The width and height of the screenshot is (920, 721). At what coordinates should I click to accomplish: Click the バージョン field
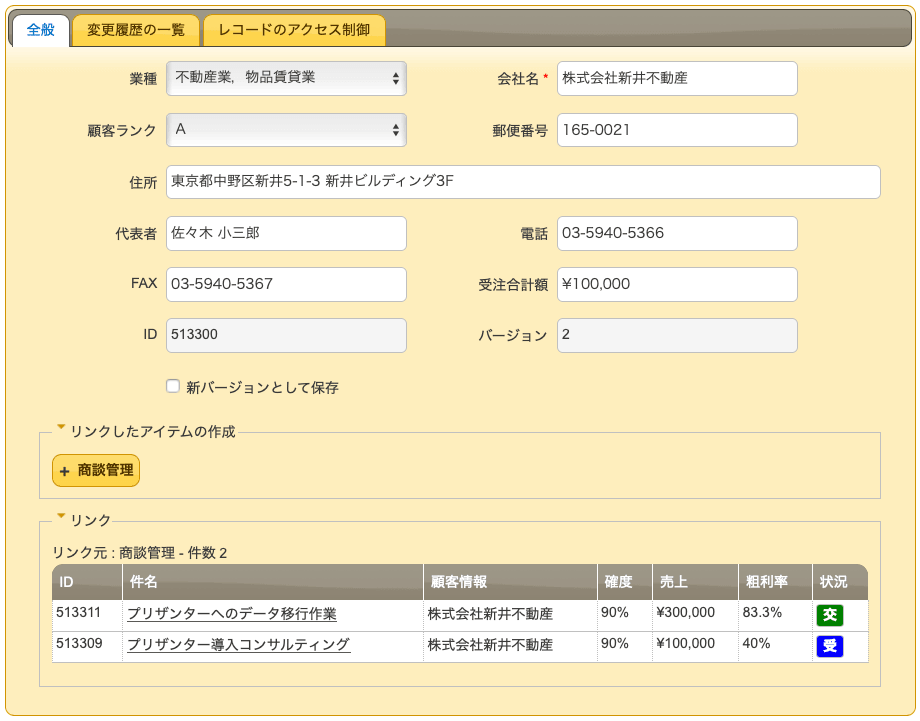677,336
